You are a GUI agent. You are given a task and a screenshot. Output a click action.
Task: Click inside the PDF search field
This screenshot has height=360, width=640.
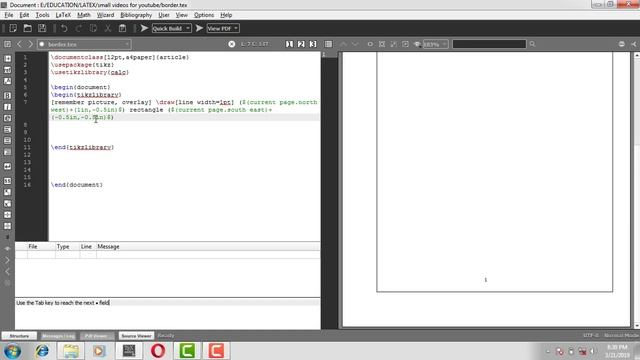(489, 44)
